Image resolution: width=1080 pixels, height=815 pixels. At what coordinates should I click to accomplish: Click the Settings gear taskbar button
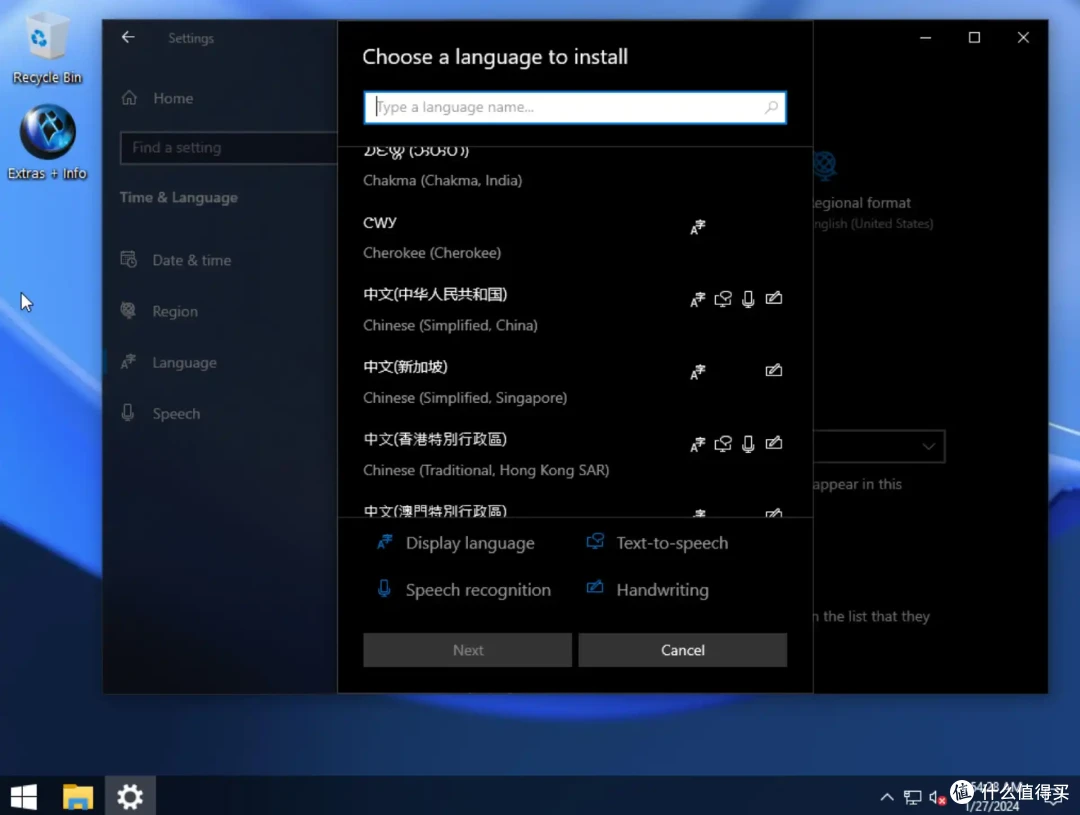(x=130, y=796)
